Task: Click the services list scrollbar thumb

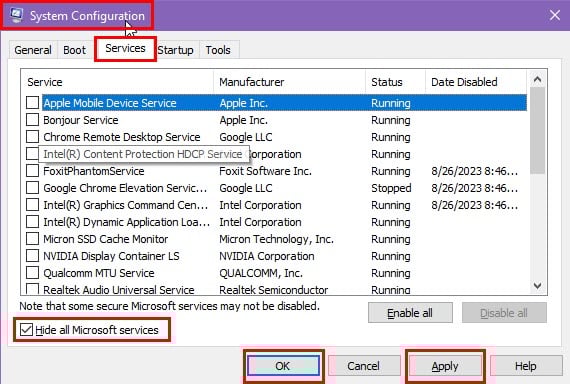Action: point(538,131)
